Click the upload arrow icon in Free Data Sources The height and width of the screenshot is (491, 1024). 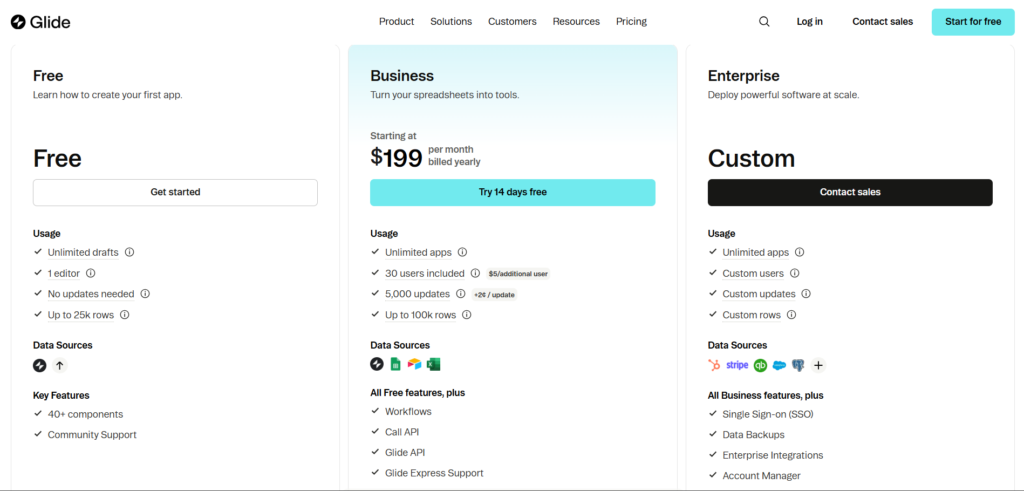(59, 366)
